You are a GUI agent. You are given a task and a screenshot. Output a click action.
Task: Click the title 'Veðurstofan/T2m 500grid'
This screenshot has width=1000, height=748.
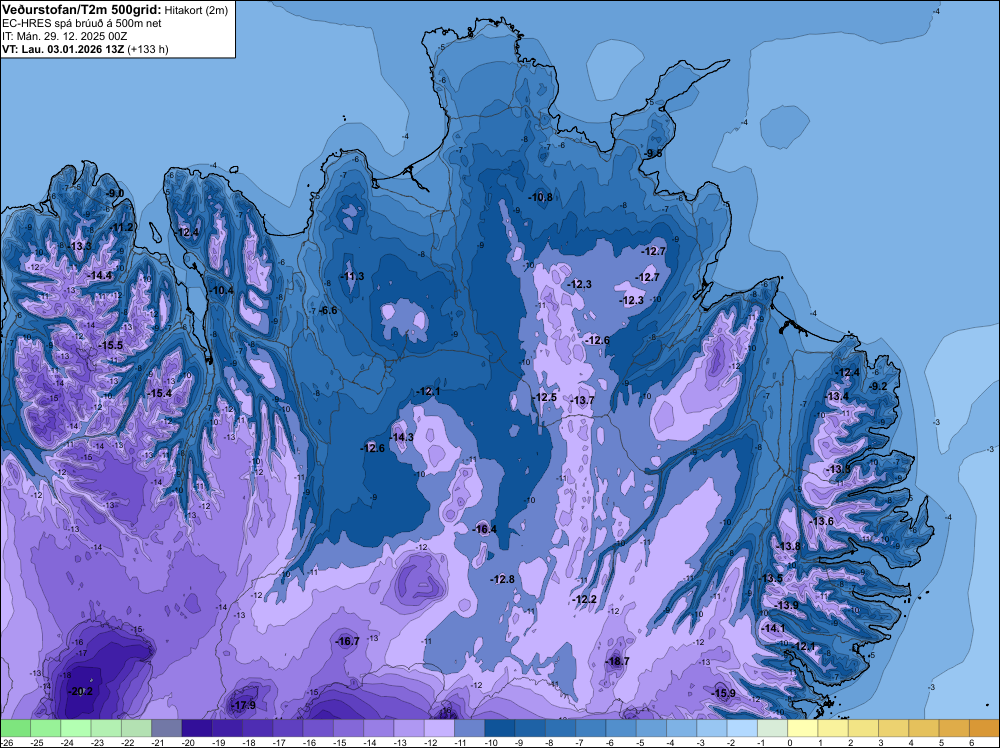[82, 10]
